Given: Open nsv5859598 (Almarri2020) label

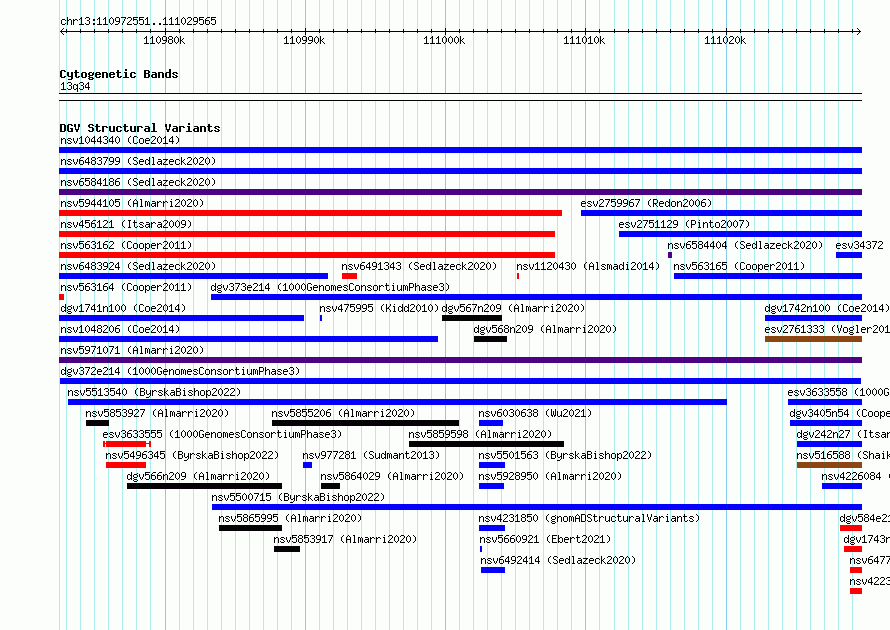Looking at the screenshot, I should pyautogui.click(x=480, y=434).
